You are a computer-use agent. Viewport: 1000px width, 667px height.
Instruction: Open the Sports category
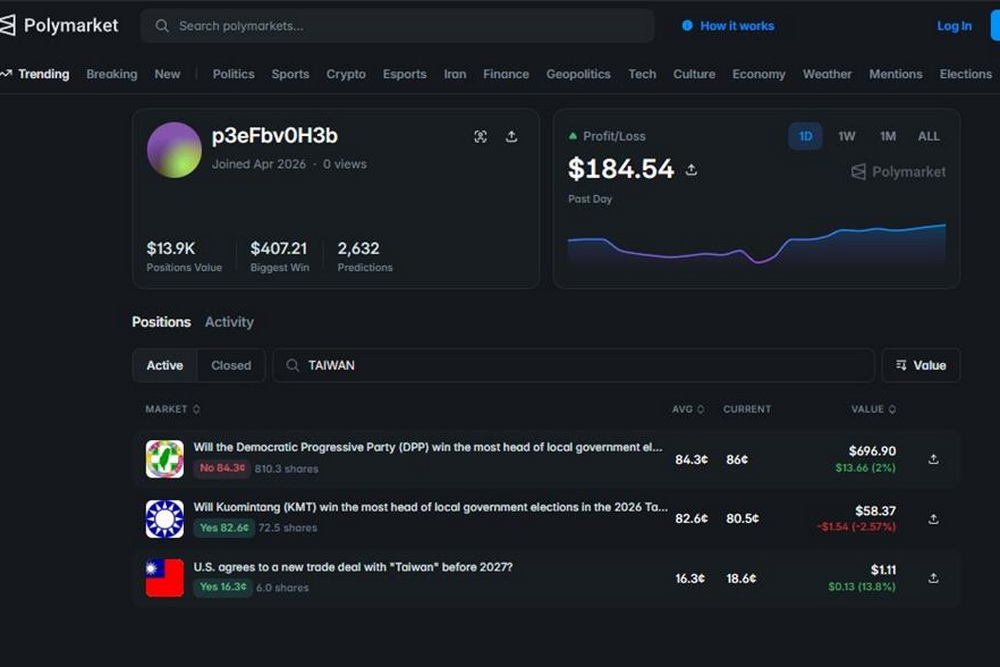coord(290,74)
